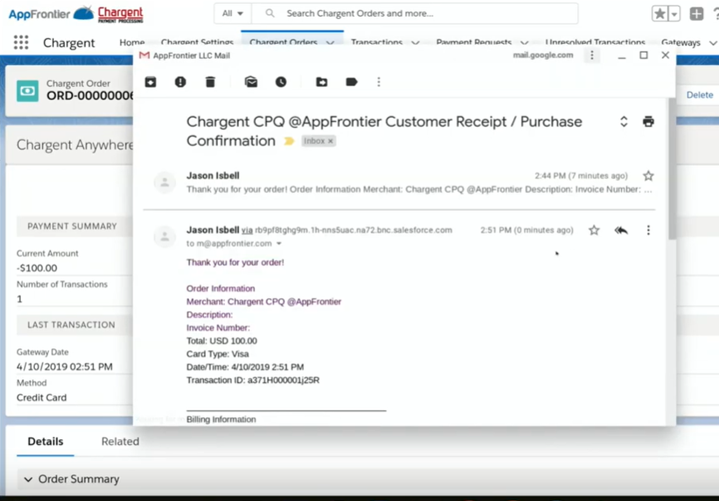Reply to the 2:51 PM message
Viewport: 719px width, 501px height.
click(621, 230)
